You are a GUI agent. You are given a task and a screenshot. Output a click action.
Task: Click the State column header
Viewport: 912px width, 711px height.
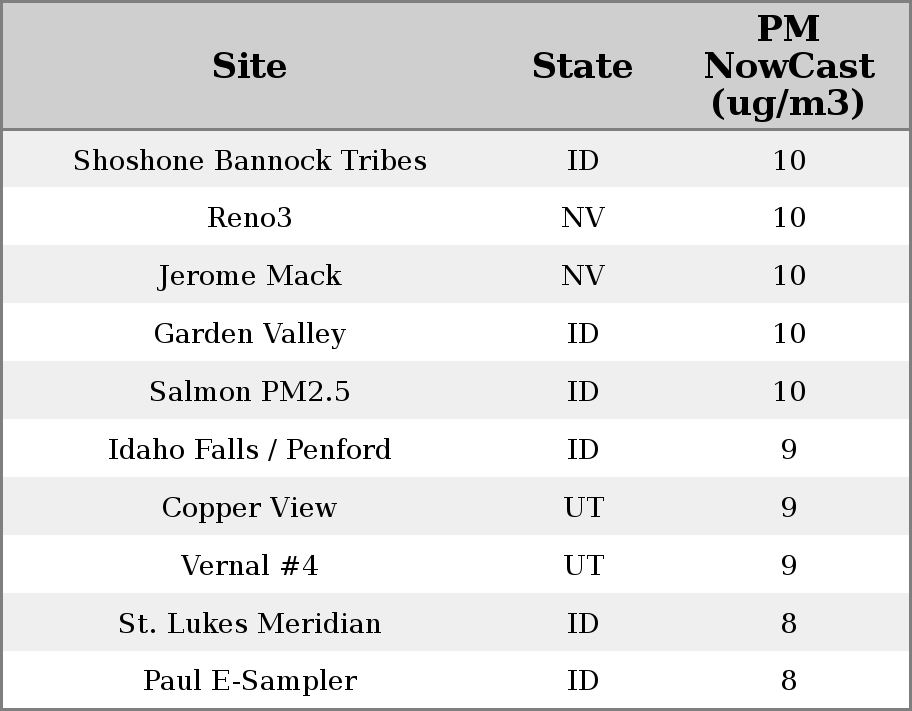tap(582, 66)
